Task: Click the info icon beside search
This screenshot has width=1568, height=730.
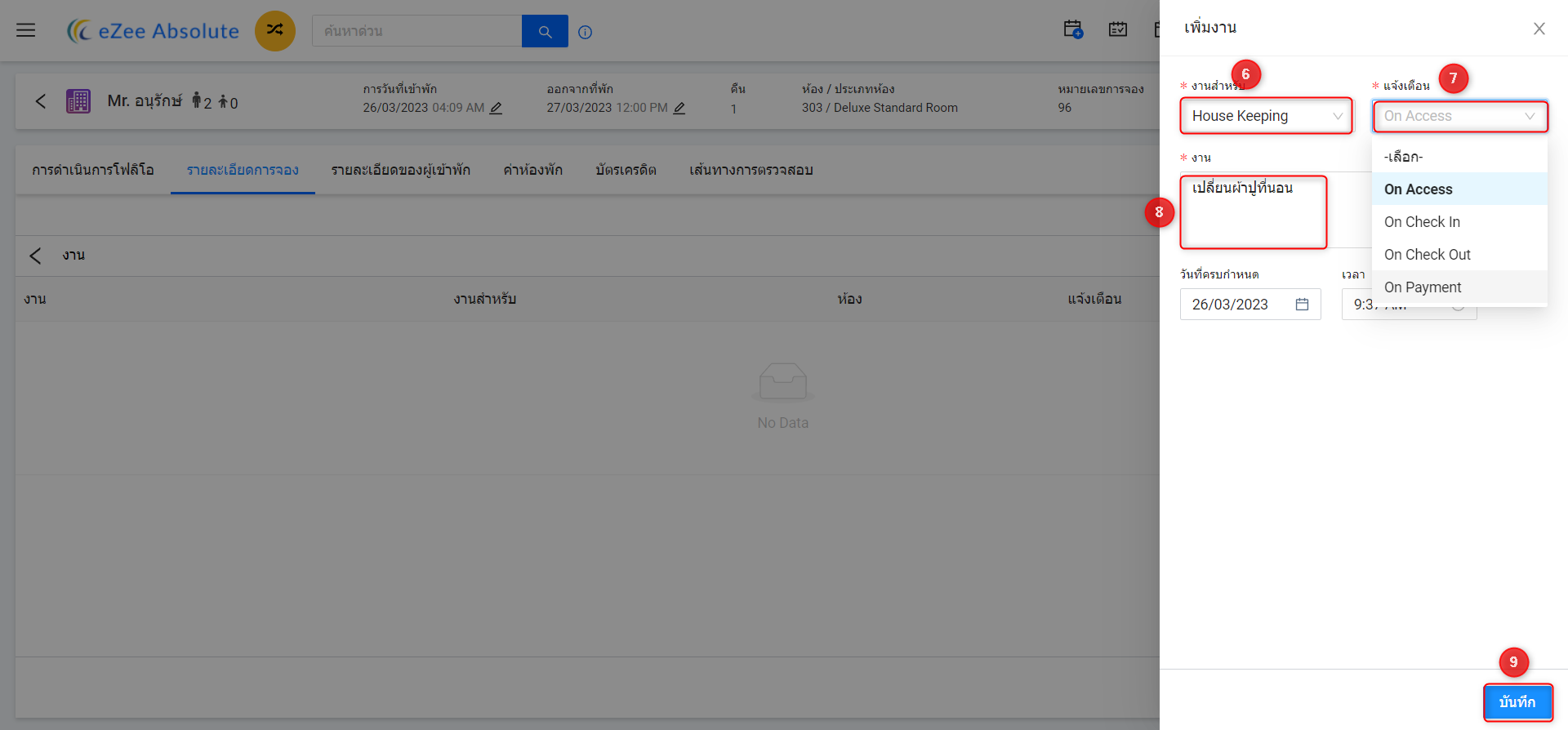Action: tap(585, 32)
